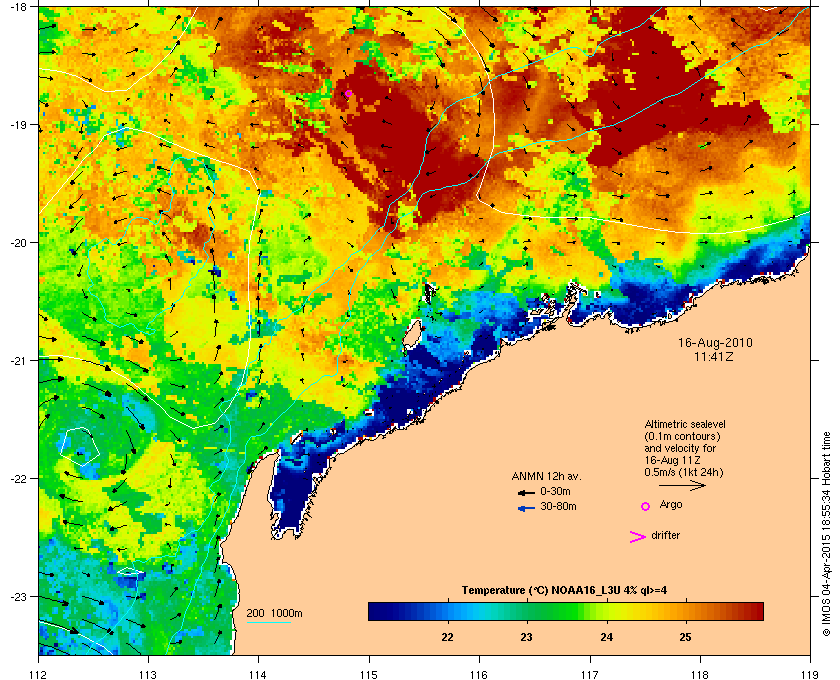
Task: Click the '(0.1m contours)' legend line
Action: pos(682,436)
